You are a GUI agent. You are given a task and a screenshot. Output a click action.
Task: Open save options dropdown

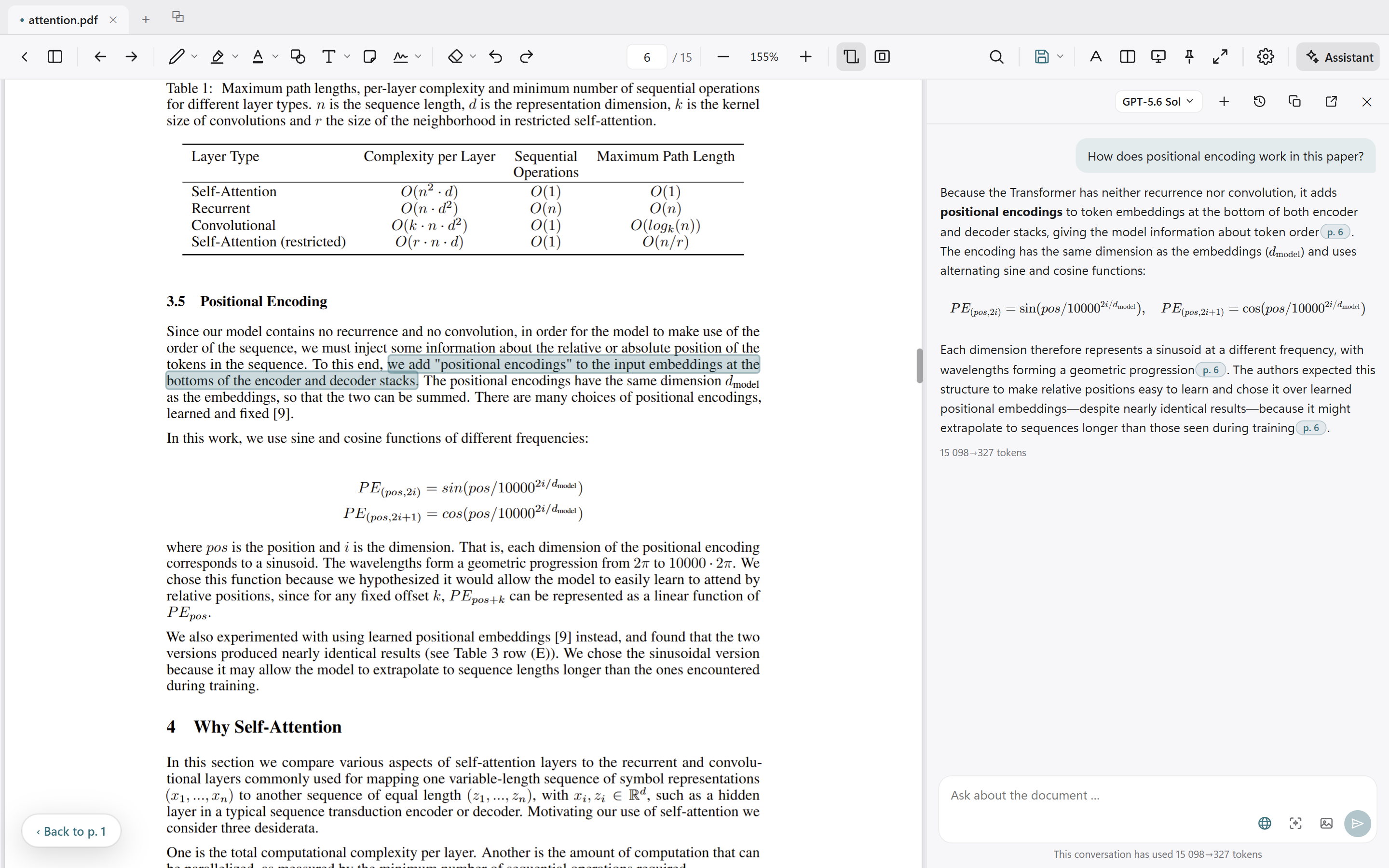click(1060, 56)
